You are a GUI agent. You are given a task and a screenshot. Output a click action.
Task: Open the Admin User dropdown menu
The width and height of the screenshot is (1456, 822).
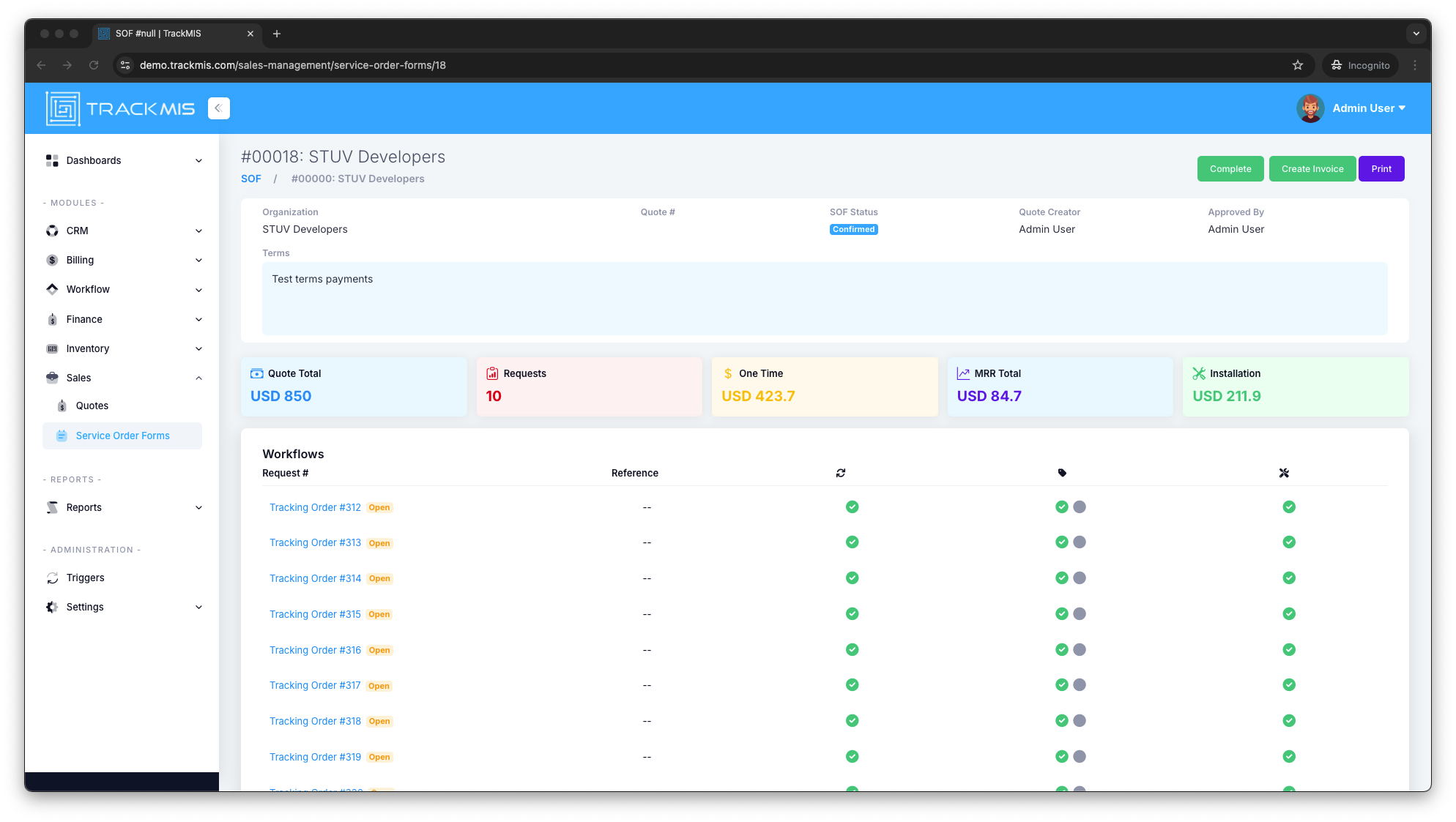[x=1368, y=108]
